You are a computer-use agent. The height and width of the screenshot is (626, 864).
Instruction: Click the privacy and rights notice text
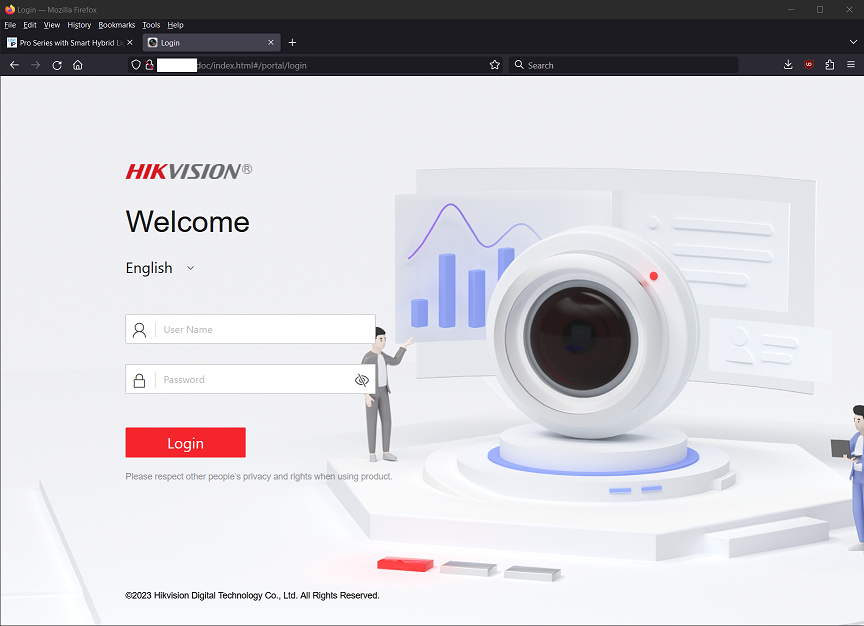258,476
